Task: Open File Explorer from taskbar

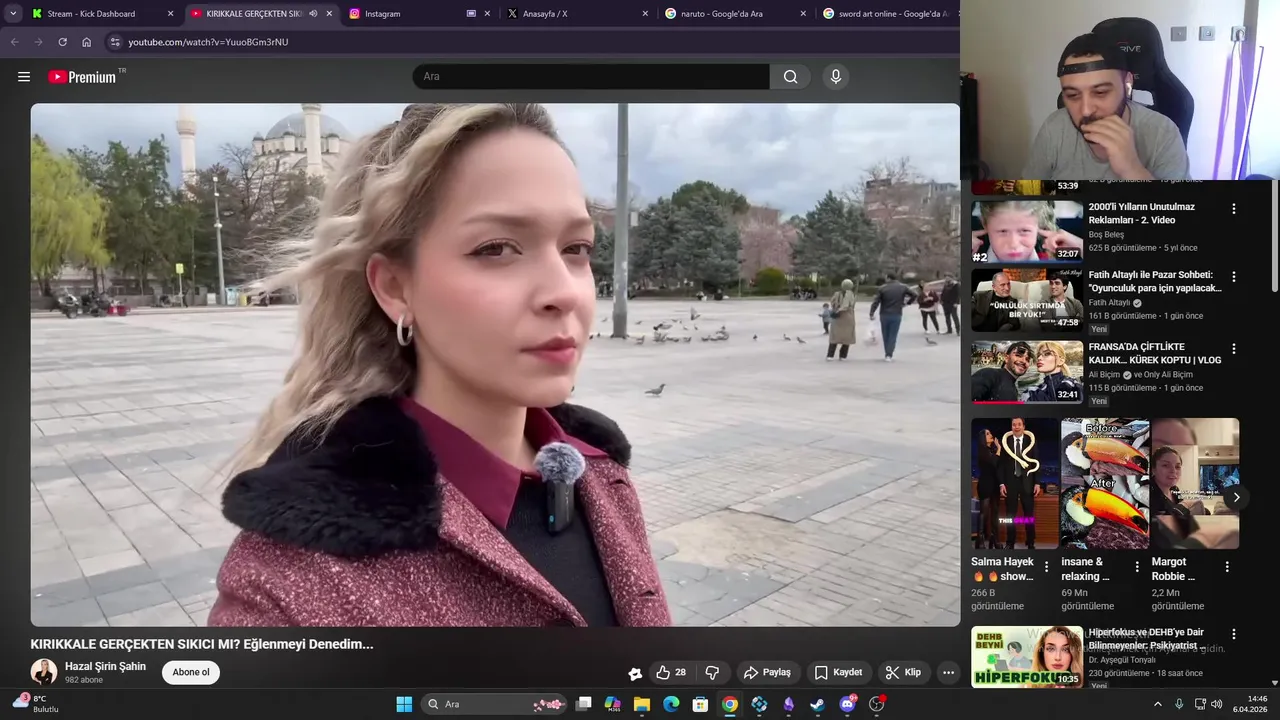Action: (642, 704)
